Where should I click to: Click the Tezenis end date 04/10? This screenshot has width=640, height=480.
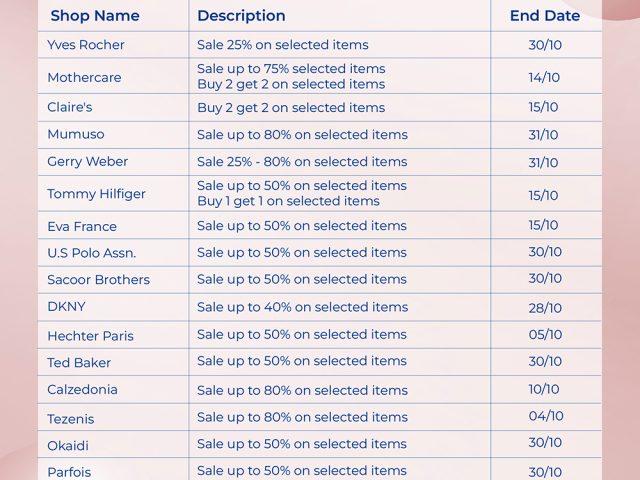[x=545, y=416]
